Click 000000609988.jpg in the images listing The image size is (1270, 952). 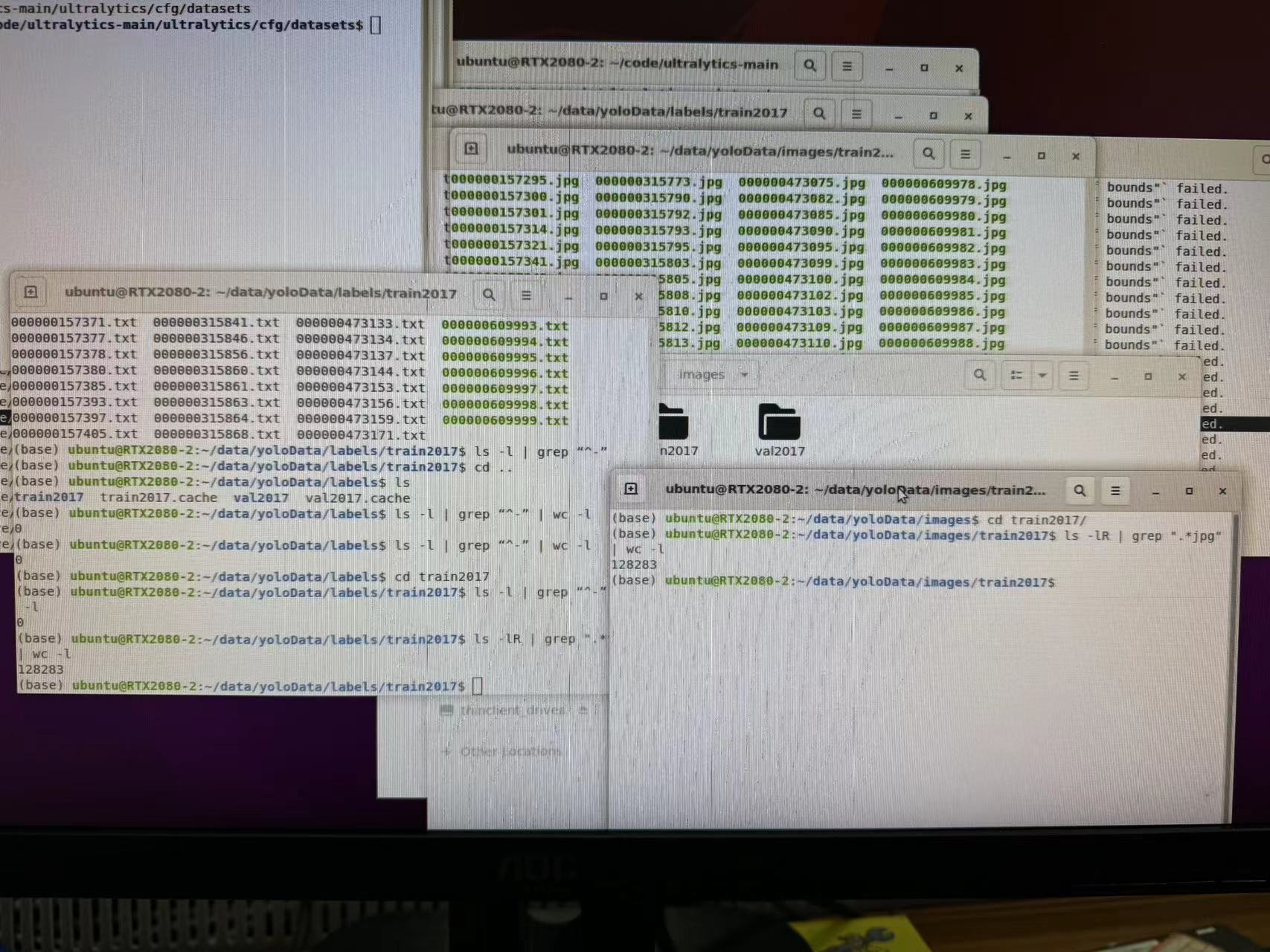coord(941,343)
